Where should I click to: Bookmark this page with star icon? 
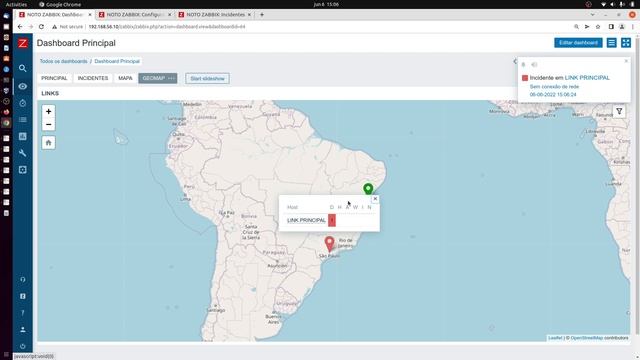point(598,27)
